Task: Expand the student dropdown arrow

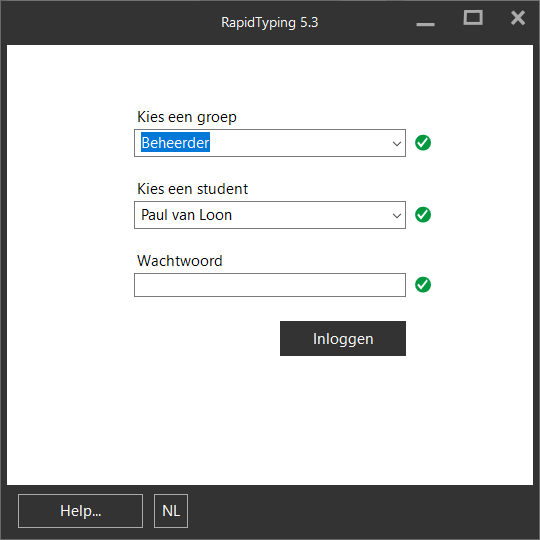Action: tap(397, 215)
